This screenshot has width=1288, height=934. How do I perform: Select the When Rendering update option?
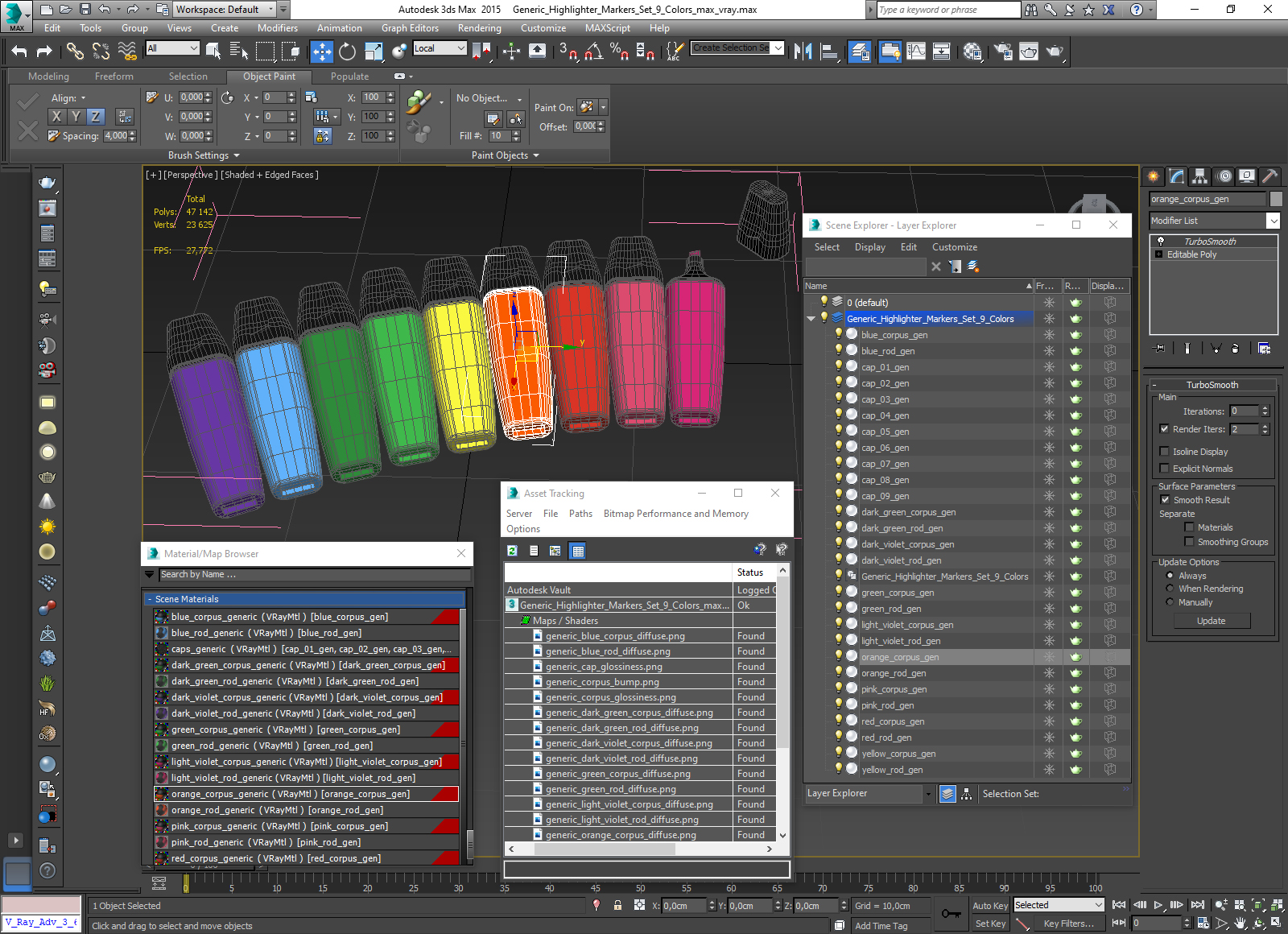(1170, 589)
